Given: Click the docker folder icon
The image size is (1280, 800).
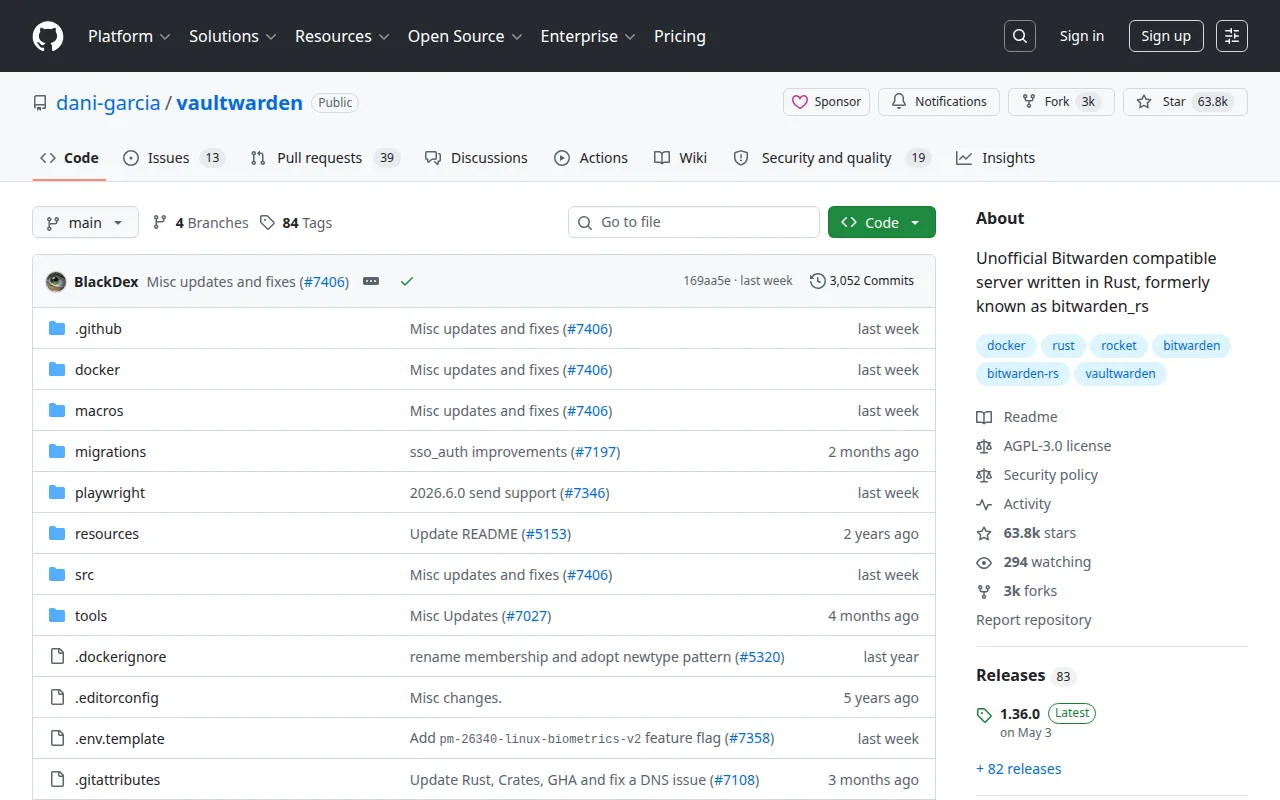Looking at the screenshot, I should pos(57,370).
